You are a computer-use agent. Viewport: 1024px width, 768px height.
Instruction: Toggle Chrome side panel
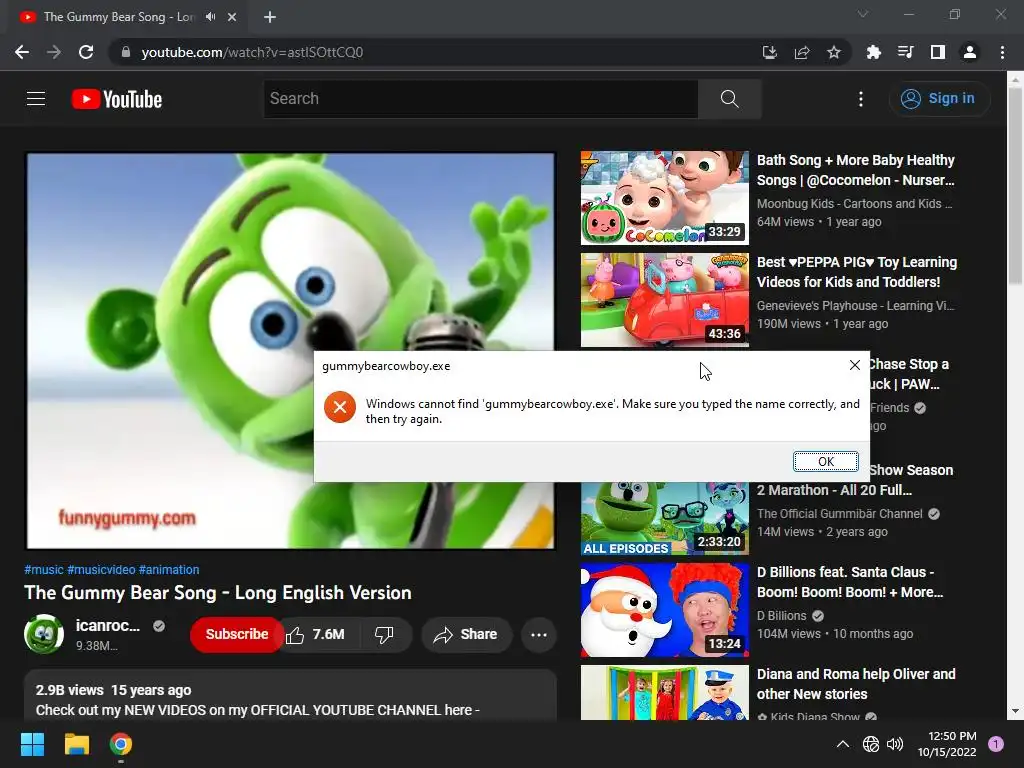938,52
